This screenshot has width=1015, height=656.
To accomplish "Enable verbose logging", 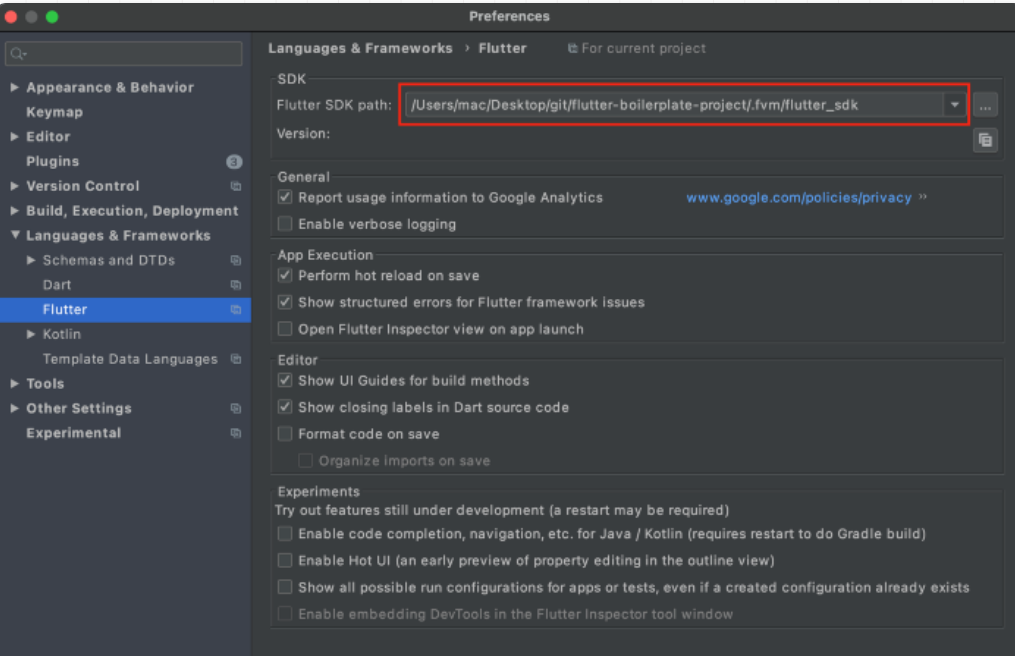I will tap(284, 223).
